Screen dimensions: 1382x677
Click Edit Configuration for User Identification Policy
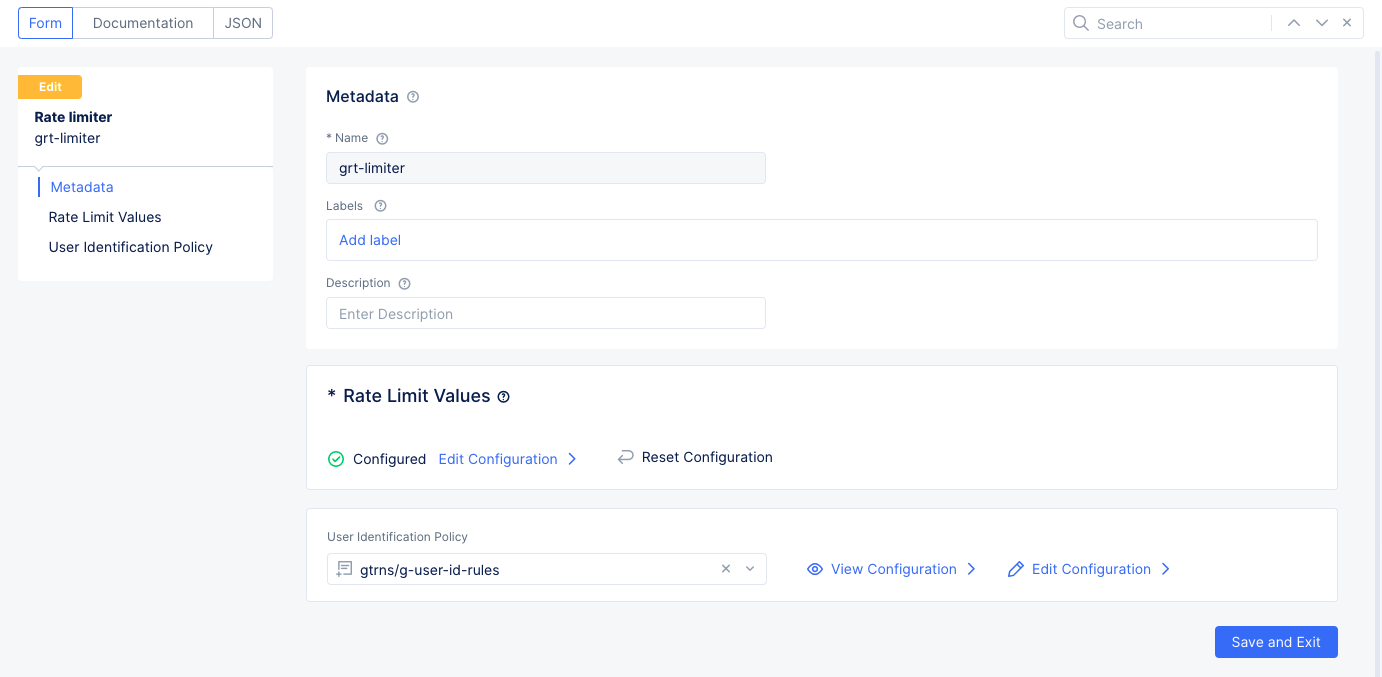pyautogui.click(x=1091, y=569)
